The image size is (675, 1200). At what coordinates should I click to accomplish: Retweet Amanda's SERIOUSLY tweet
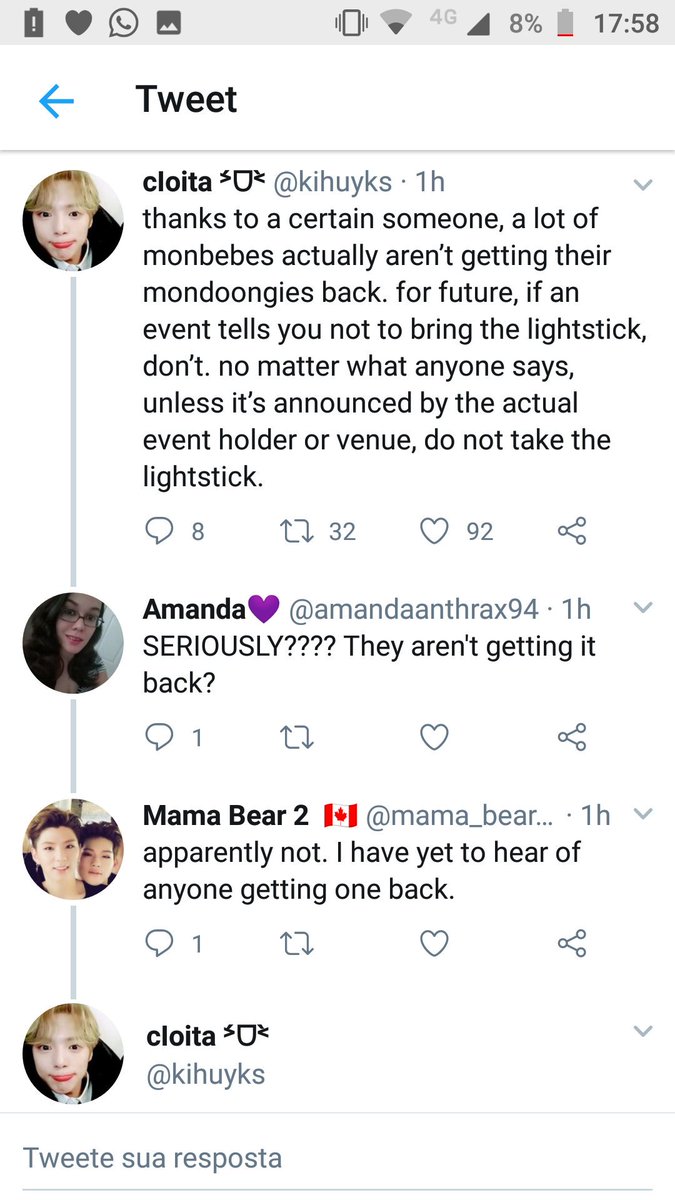(297, 738)
